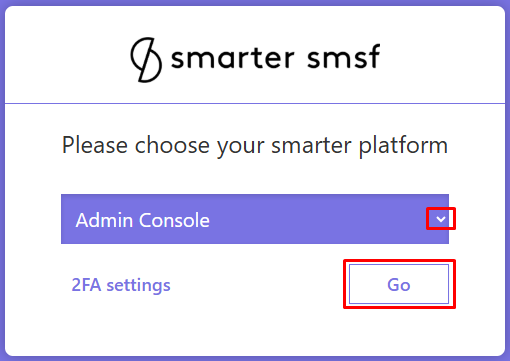
Task: Click the circular slashed logo mark
Action: [146, 60]
